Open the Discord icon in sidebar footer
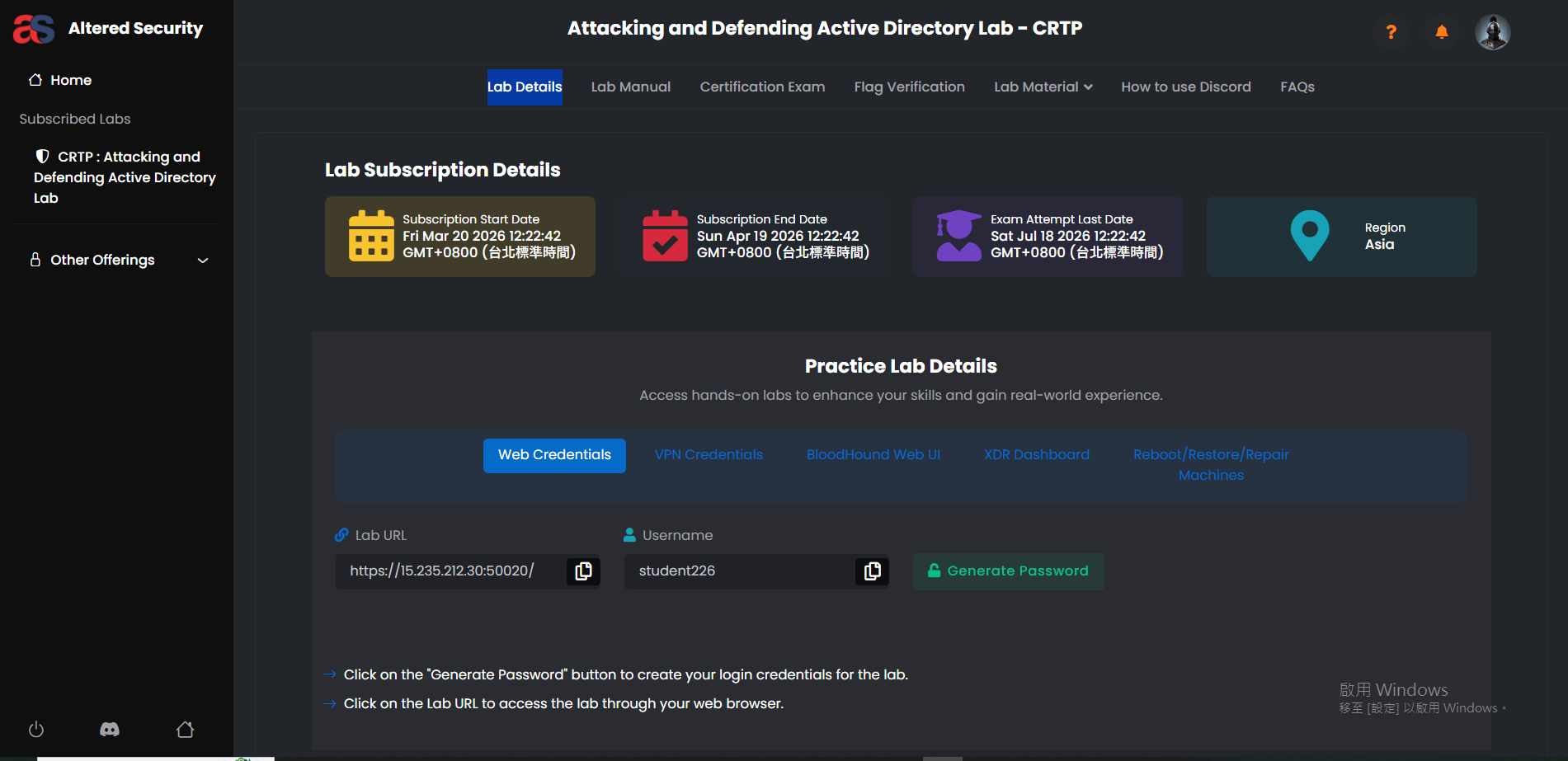1568x761 pixels. click(x=110, y=730)
